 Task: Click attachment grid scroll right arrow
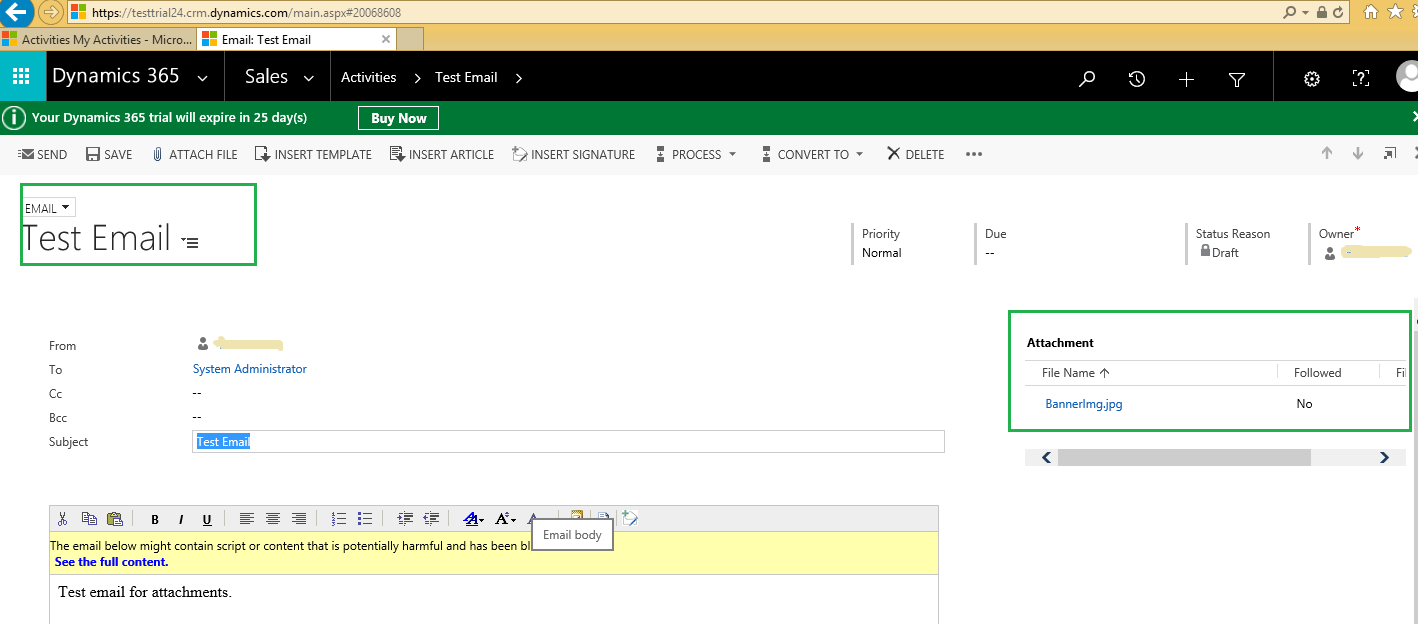click(1385, 457)
